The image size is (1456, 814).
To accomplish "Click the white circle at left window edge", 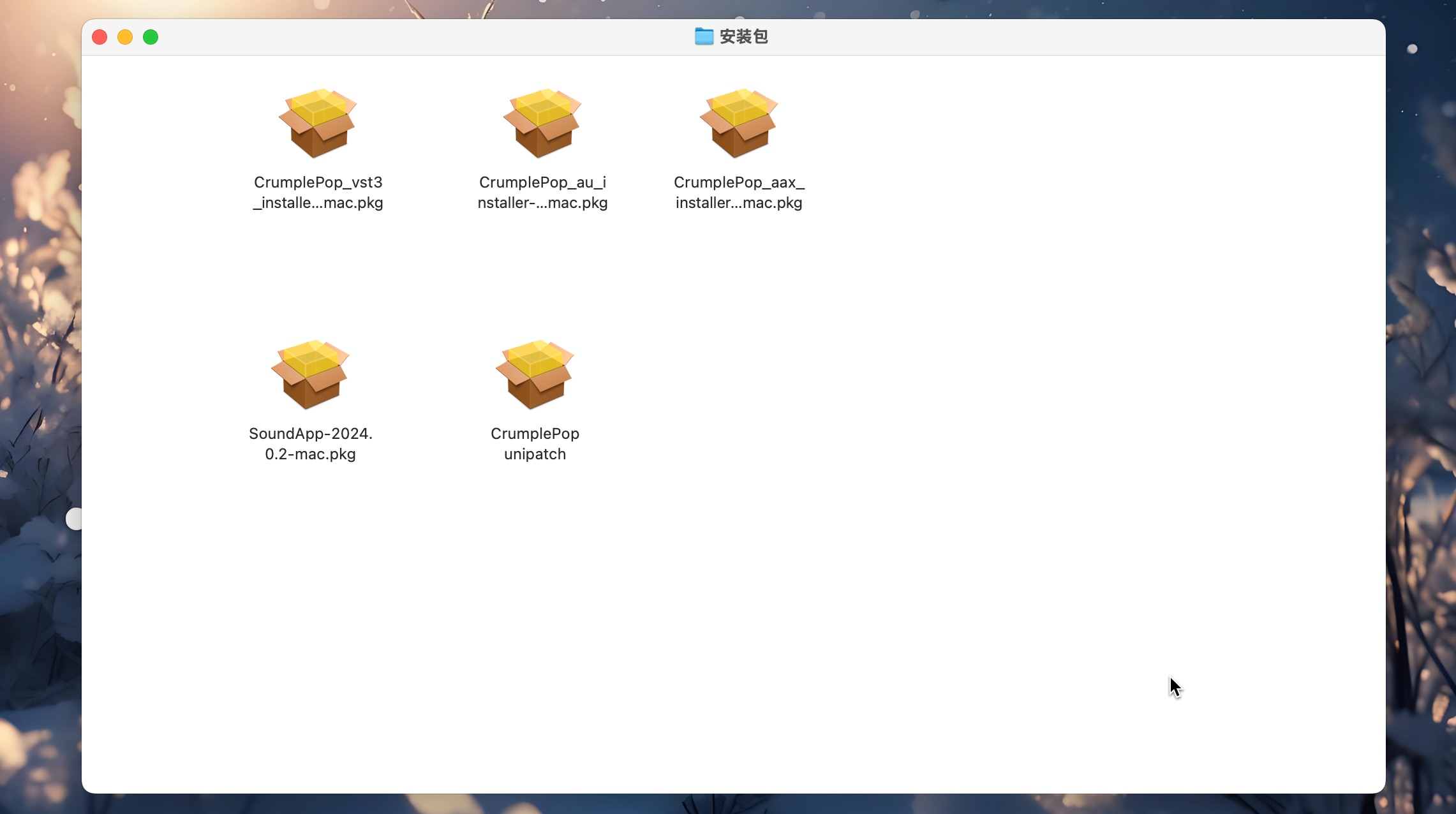I will point(74,519).
